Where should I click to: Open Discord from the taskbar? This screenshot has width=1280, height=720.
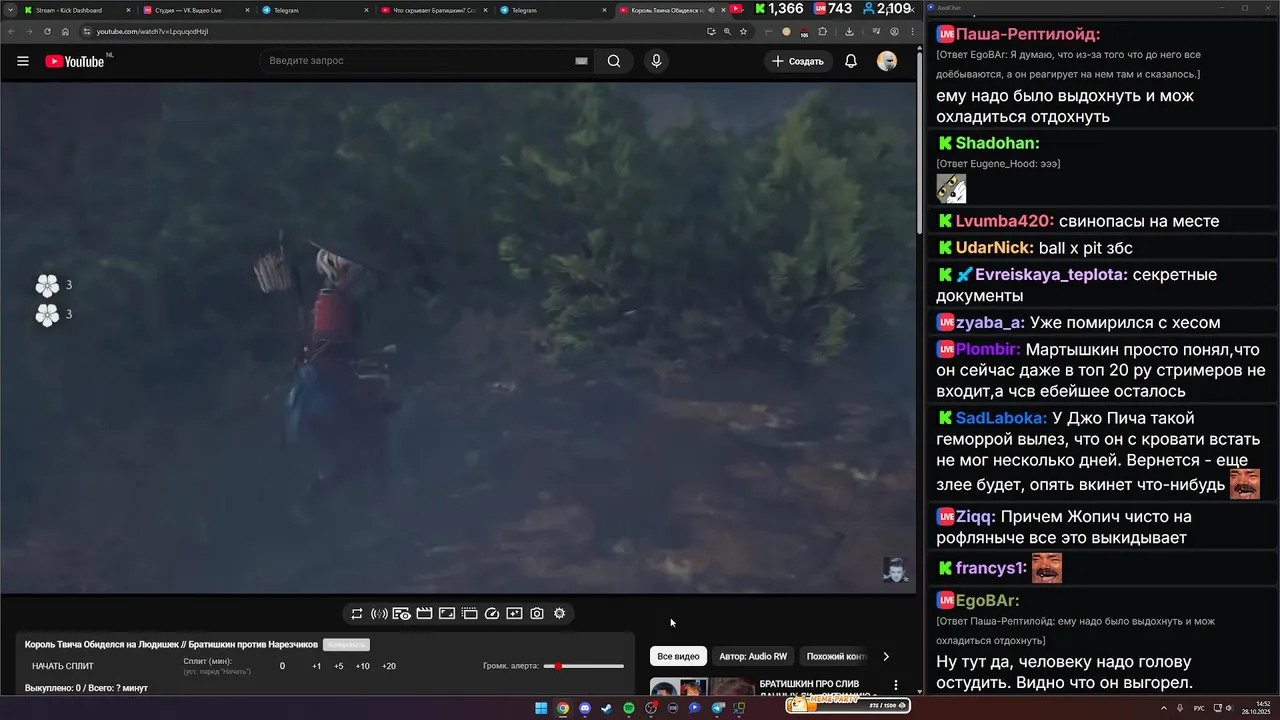585,708
